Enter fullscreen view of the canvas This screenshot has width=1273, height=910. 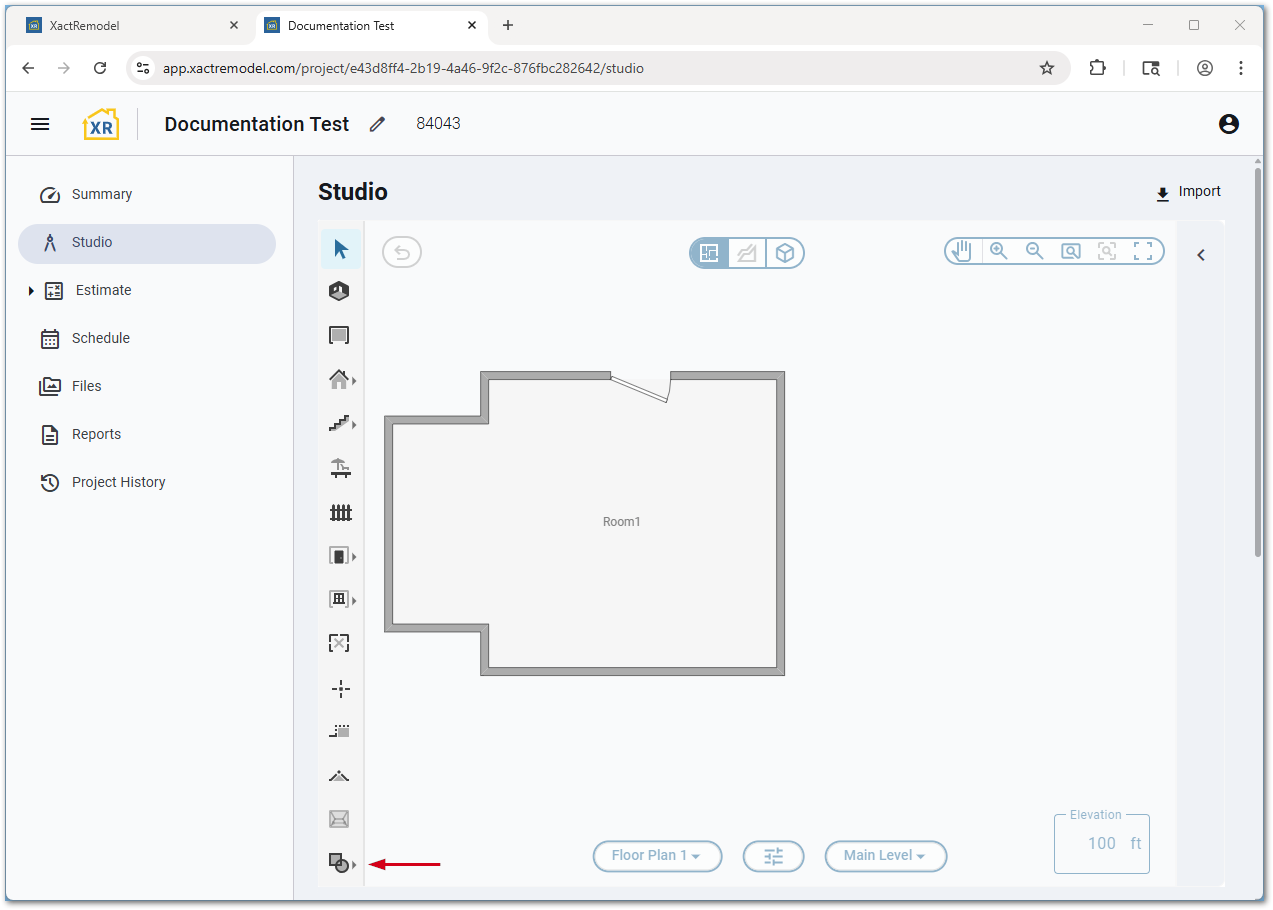1143,252
